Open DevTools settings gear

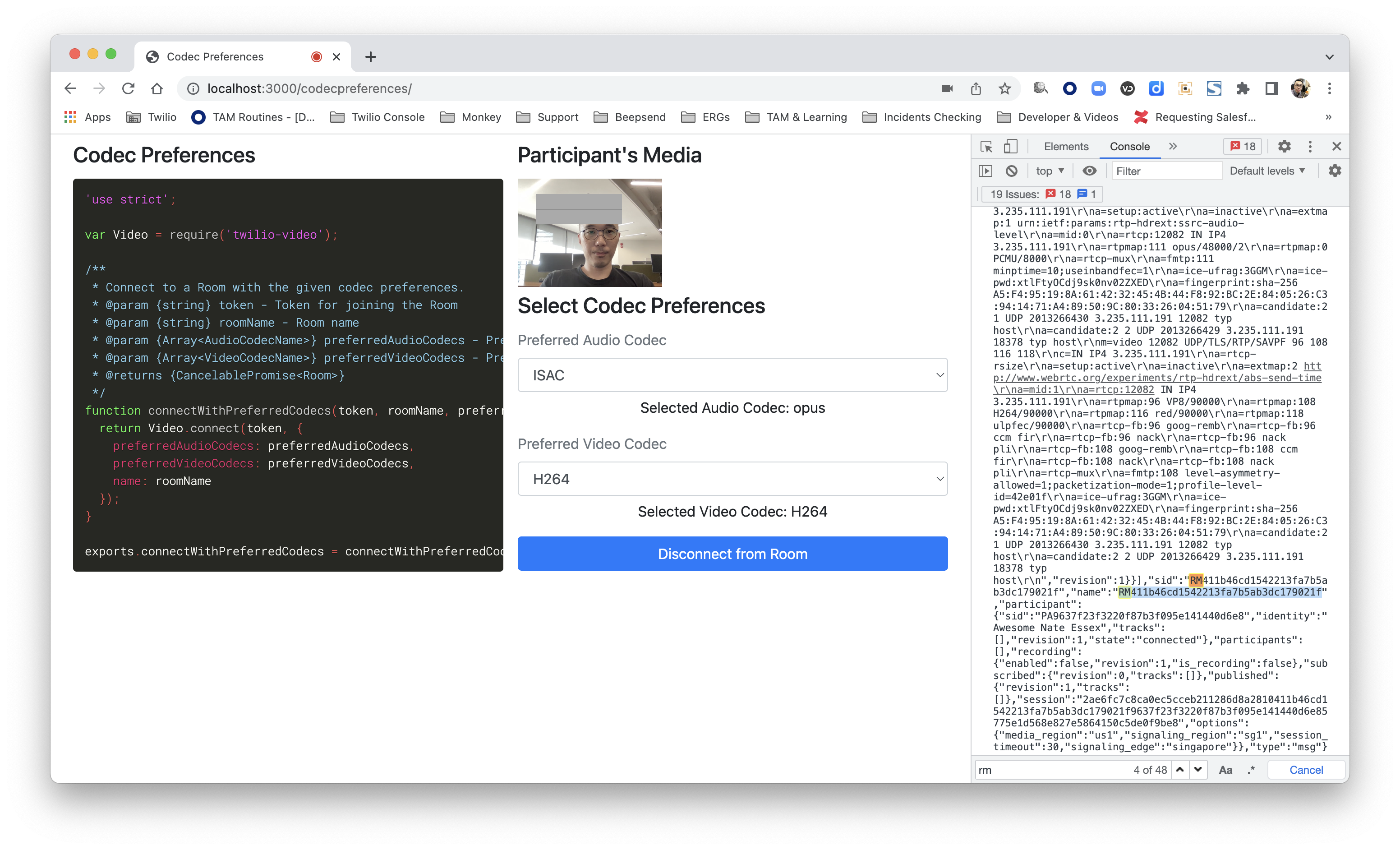click(x=1284, y=147)
